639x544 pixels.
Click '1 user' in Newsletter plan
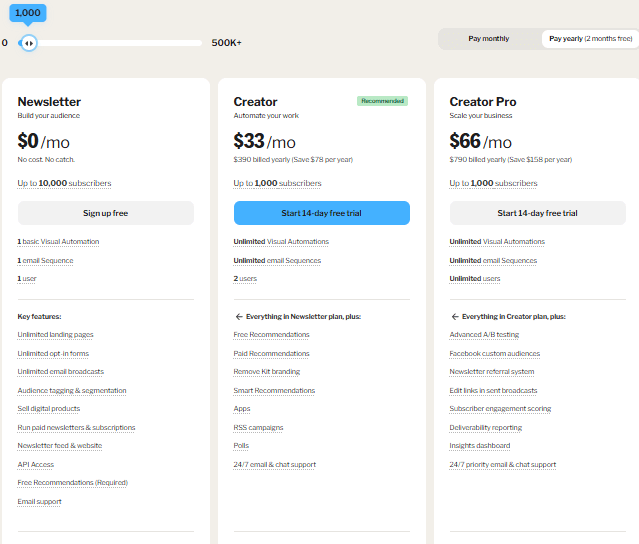click(x=27, y=279)
